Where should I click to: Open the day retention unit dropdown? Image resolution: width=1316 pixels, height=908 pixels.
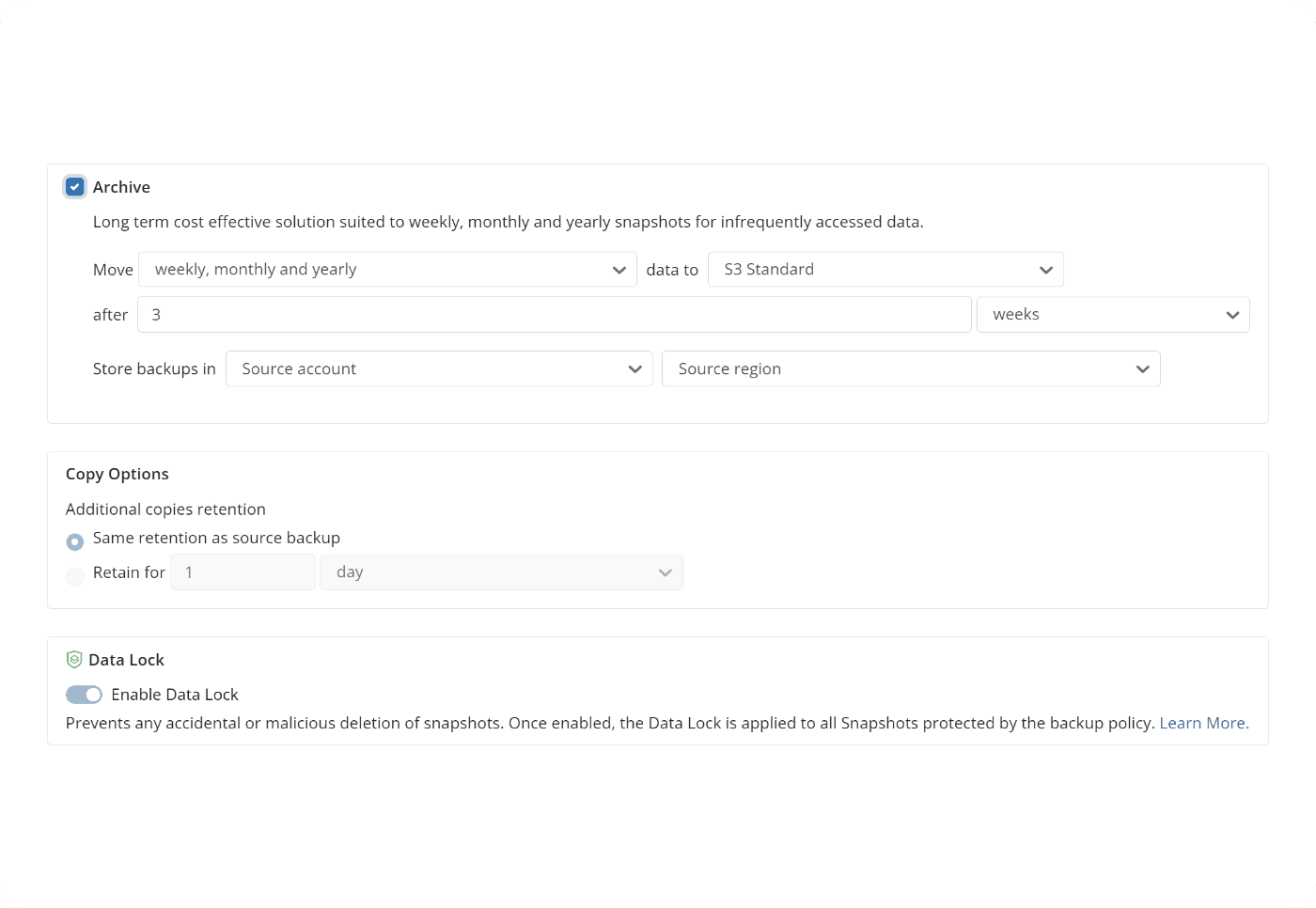501,572
